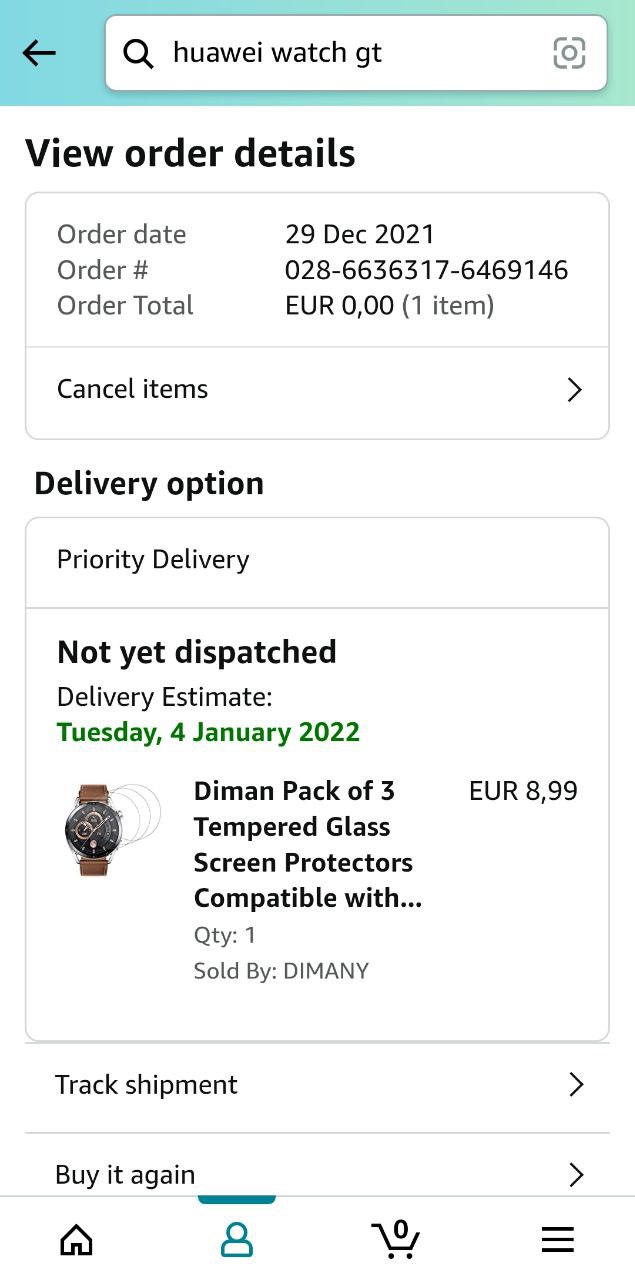
Task: Go to Home via bottom bar
Action: coord(76,1240)
